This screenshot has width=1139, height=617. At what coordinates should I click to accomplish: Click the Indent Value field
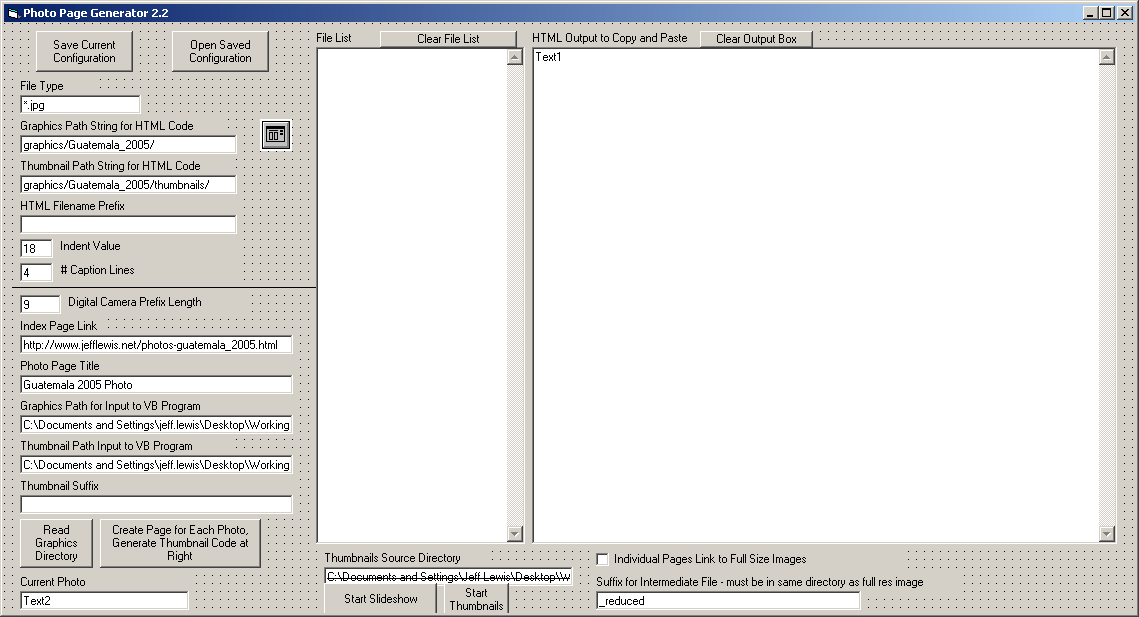36,249
